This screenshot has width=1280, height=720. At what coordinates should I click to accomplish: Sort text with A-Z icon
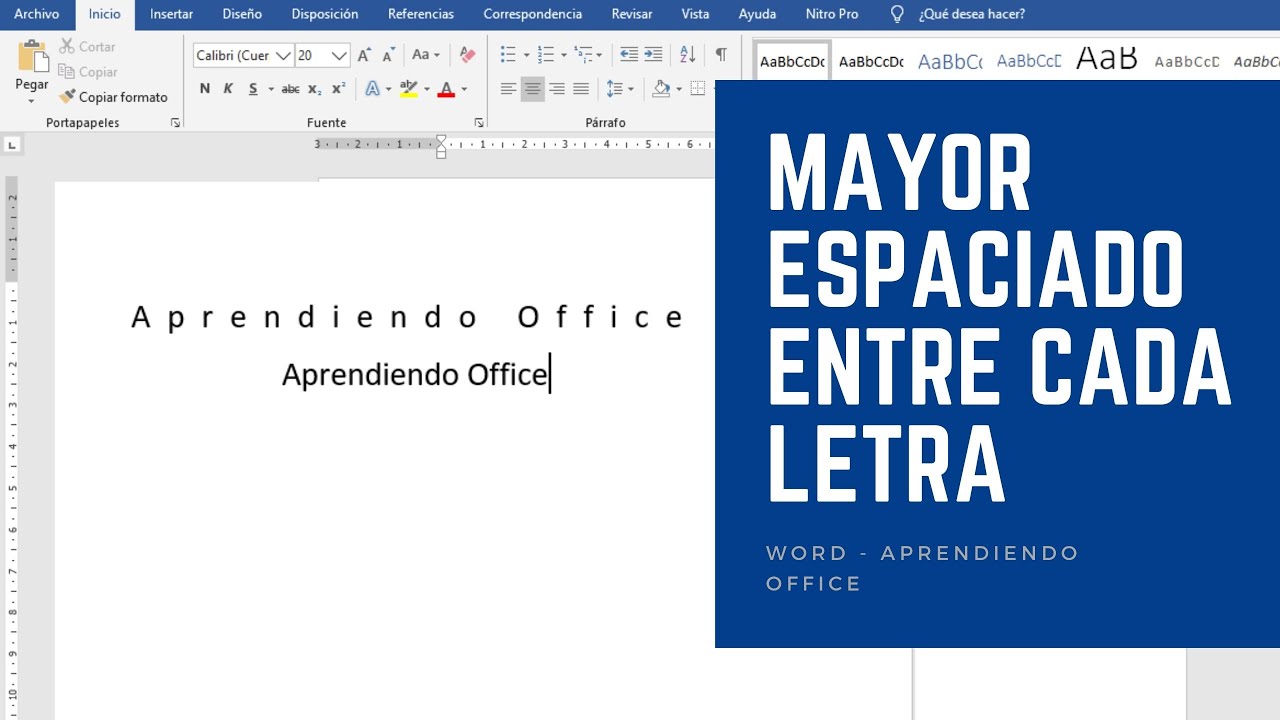(x=687, y=55)
